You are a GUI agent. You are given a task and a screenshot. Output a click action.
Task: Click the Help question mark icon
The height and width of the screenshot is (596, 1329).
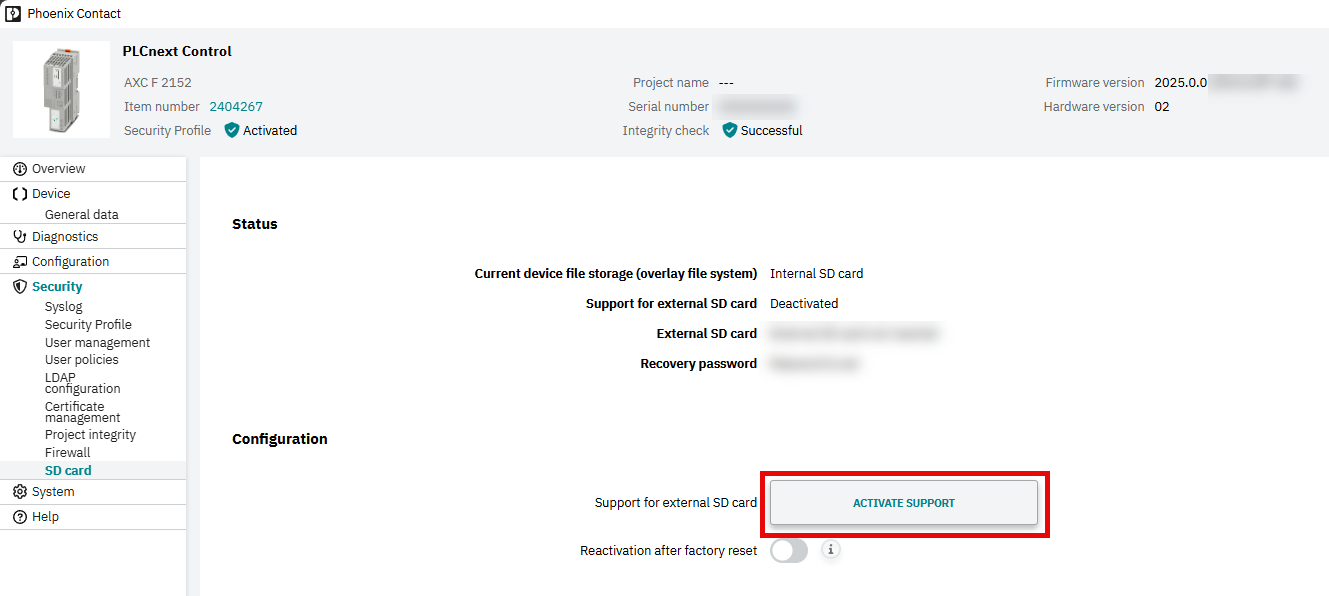click(x=20, y=517)
